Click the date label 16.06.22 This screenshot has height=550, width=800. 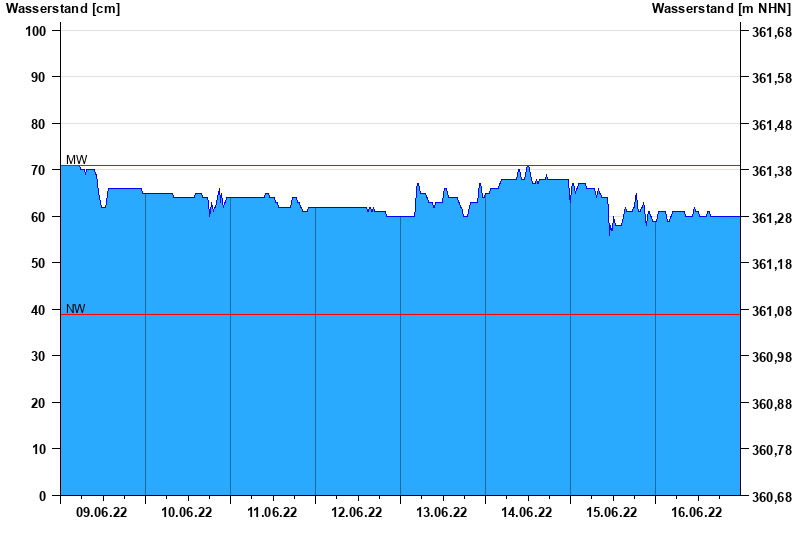[696, 512]
